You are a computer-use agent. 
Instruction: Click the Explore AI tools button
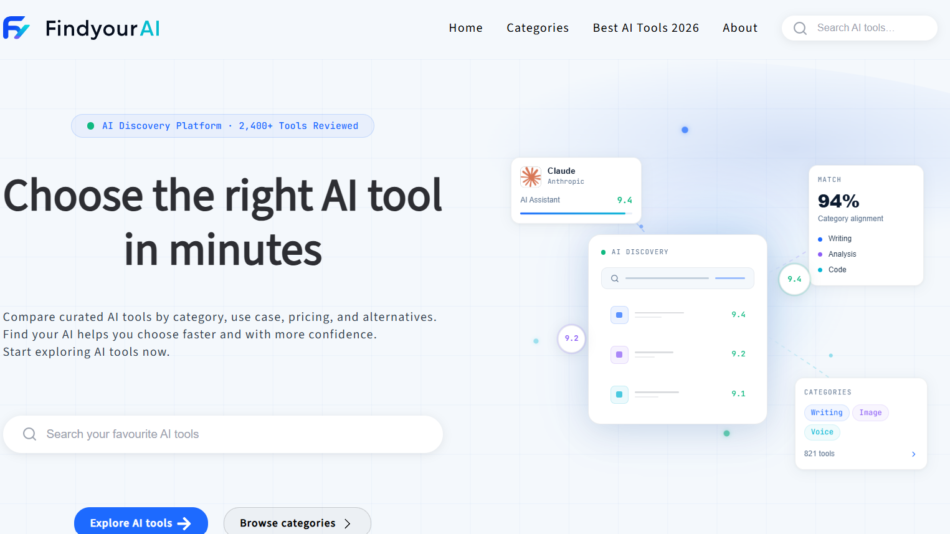[x=141, y=521]
